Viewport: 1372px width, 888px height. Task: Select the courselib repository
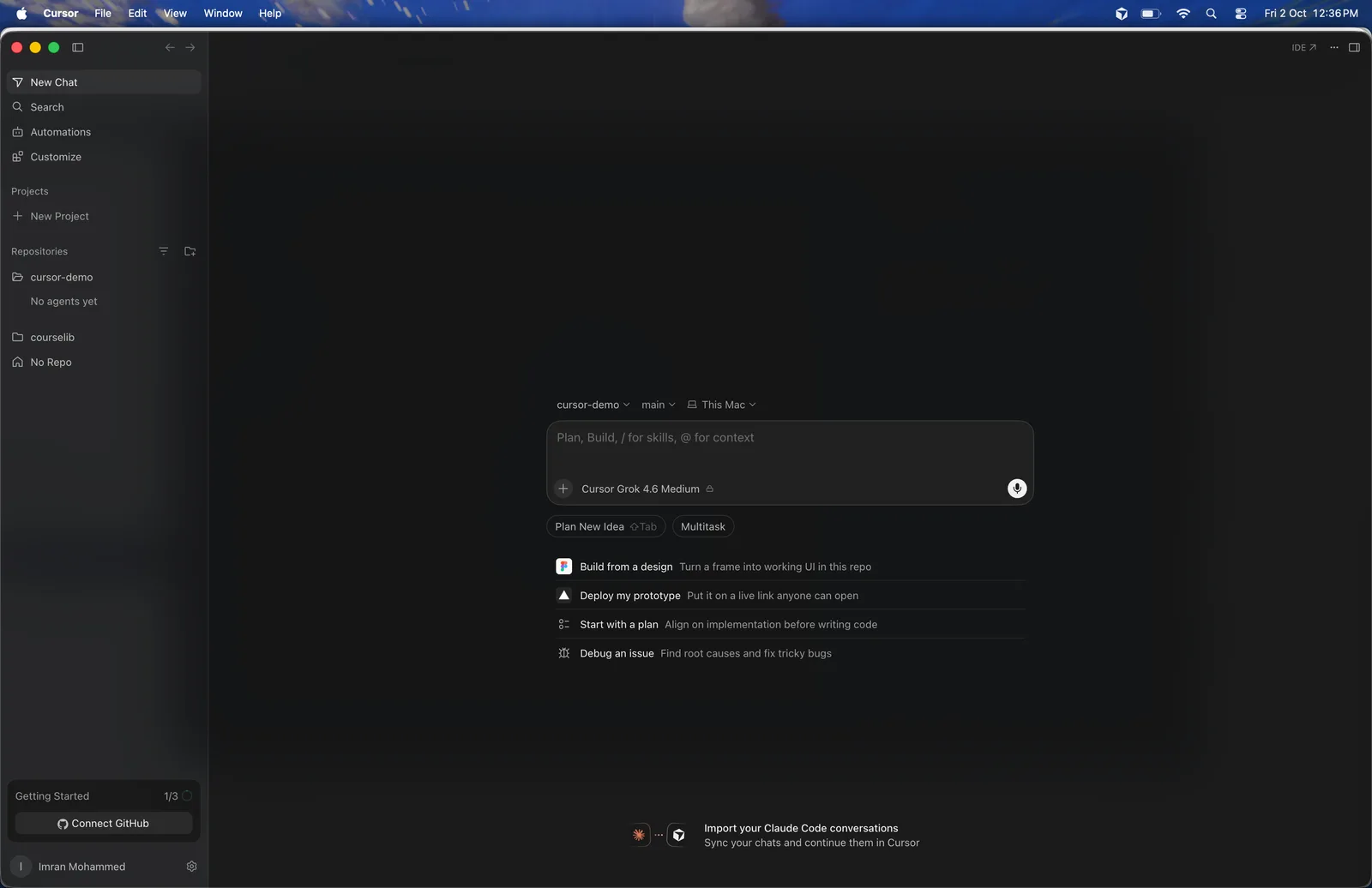pos(104,337)
